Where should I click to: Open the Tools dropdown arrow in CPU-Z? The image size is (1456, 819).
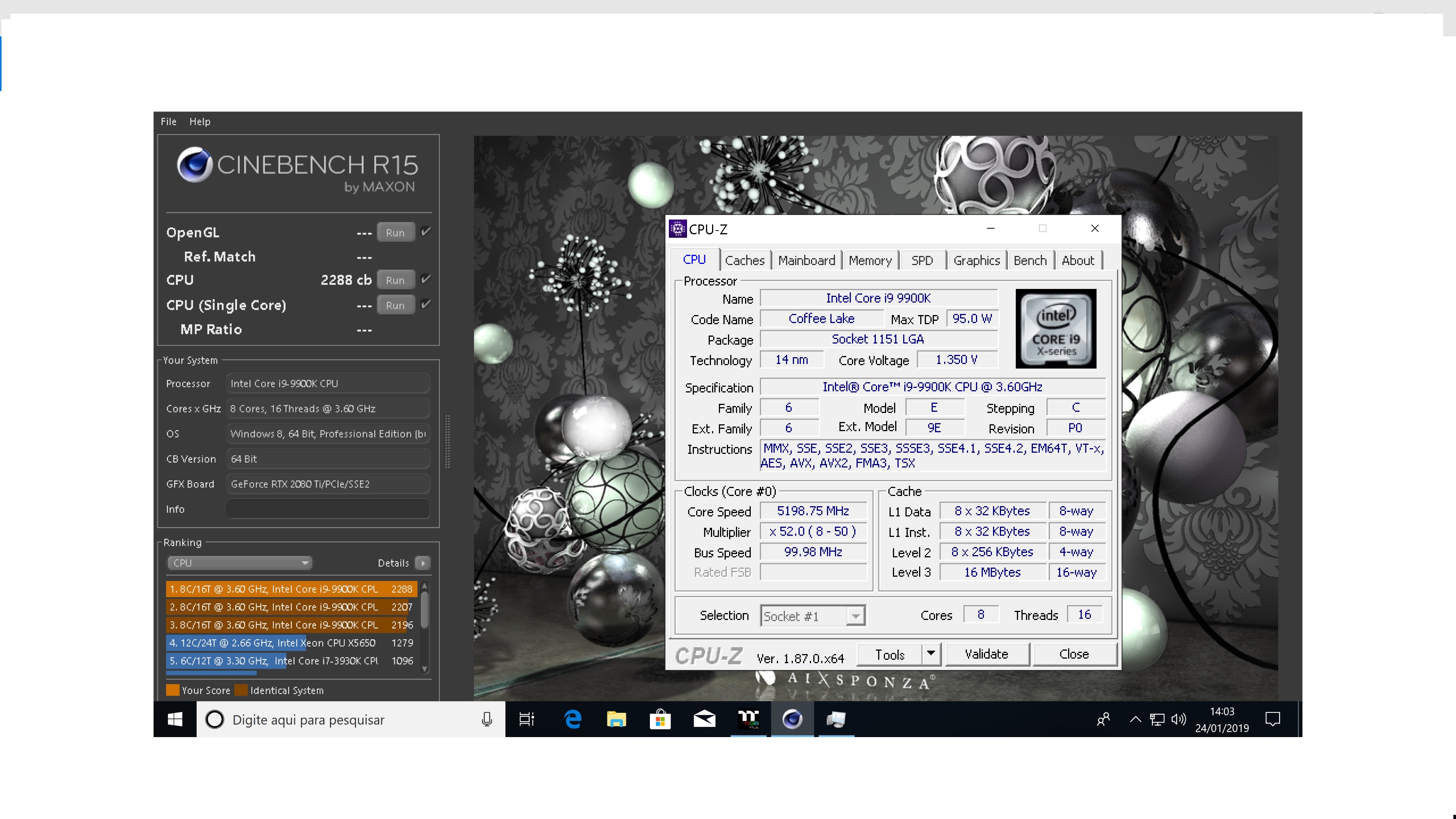[931, 654]
